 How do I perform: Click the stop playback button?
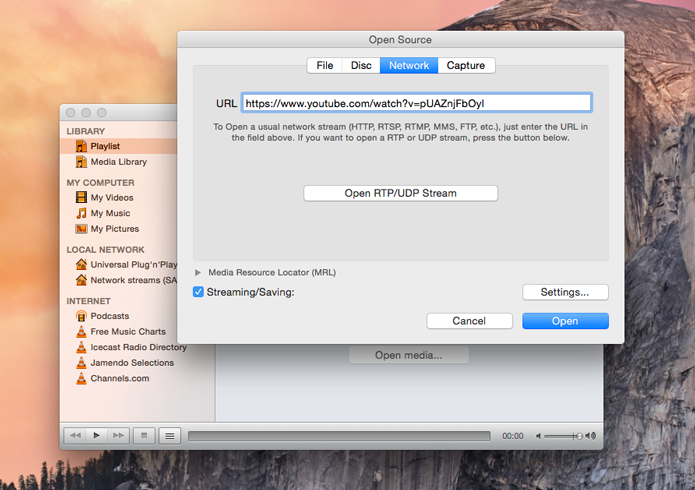[144, 435]
